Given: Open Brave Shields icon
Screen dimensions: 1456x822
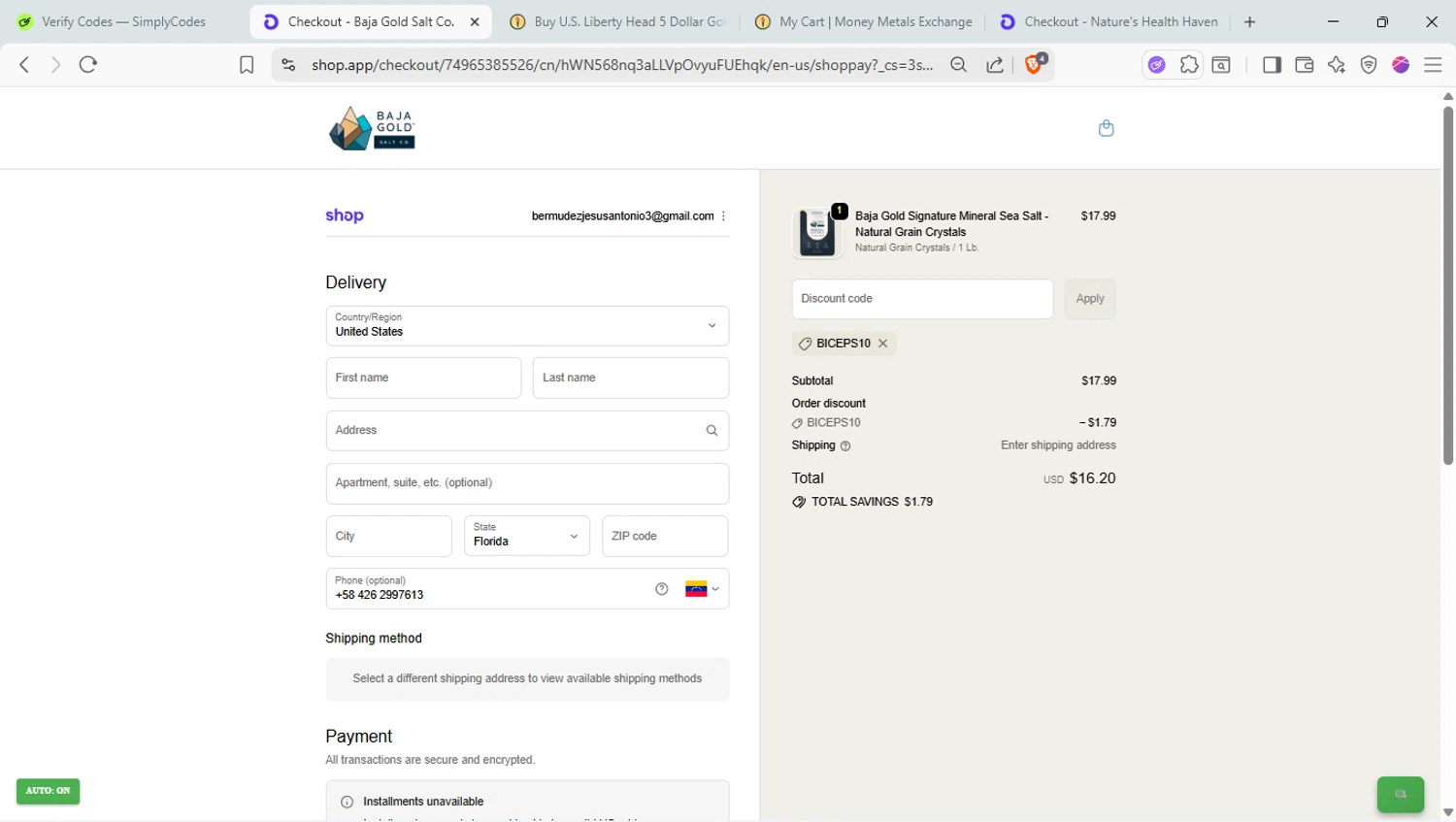Looking at the screenshot, I should tap(1035, 64).
